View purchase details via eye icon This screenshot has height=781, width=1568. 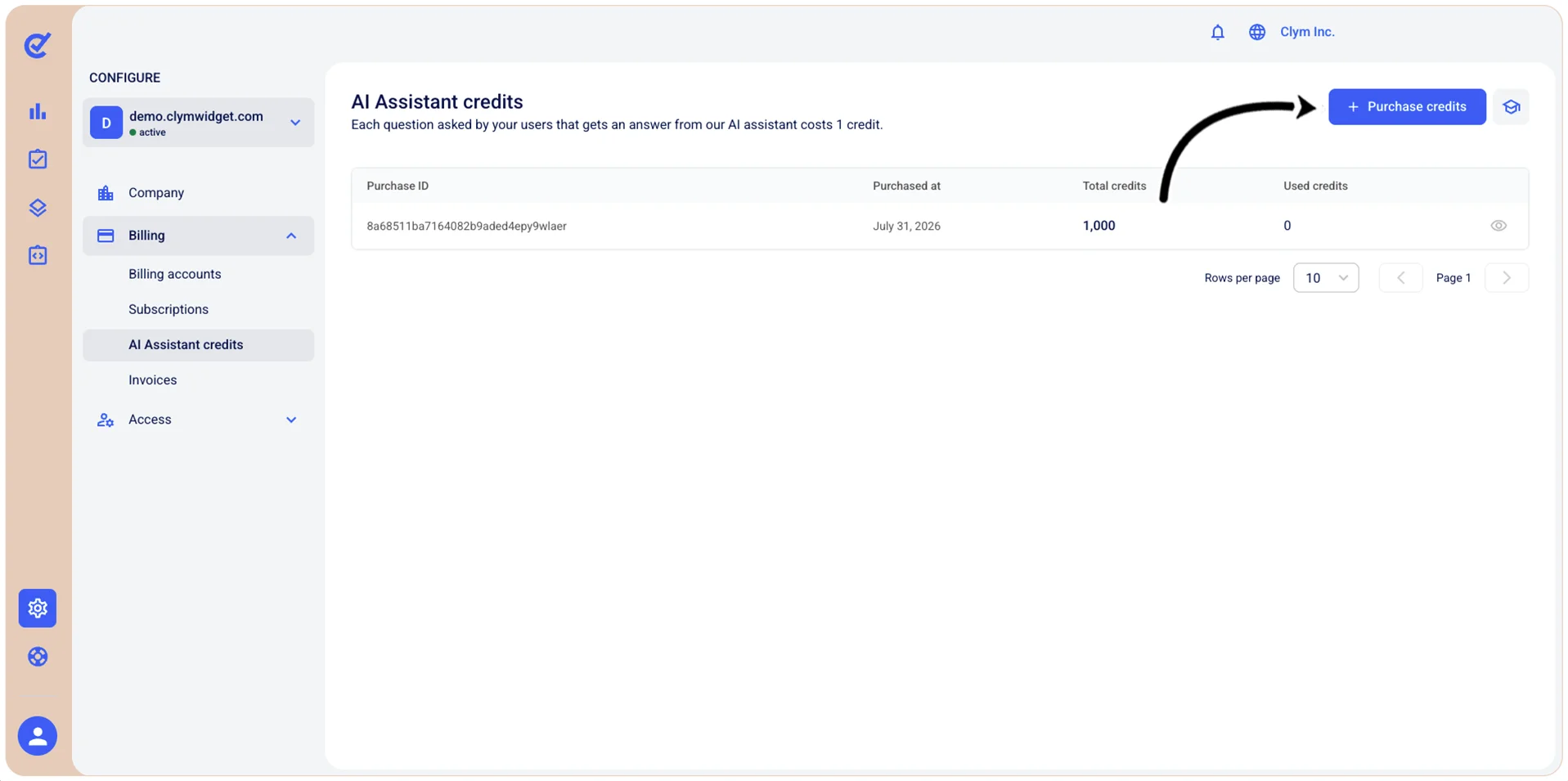[1498, 226]
